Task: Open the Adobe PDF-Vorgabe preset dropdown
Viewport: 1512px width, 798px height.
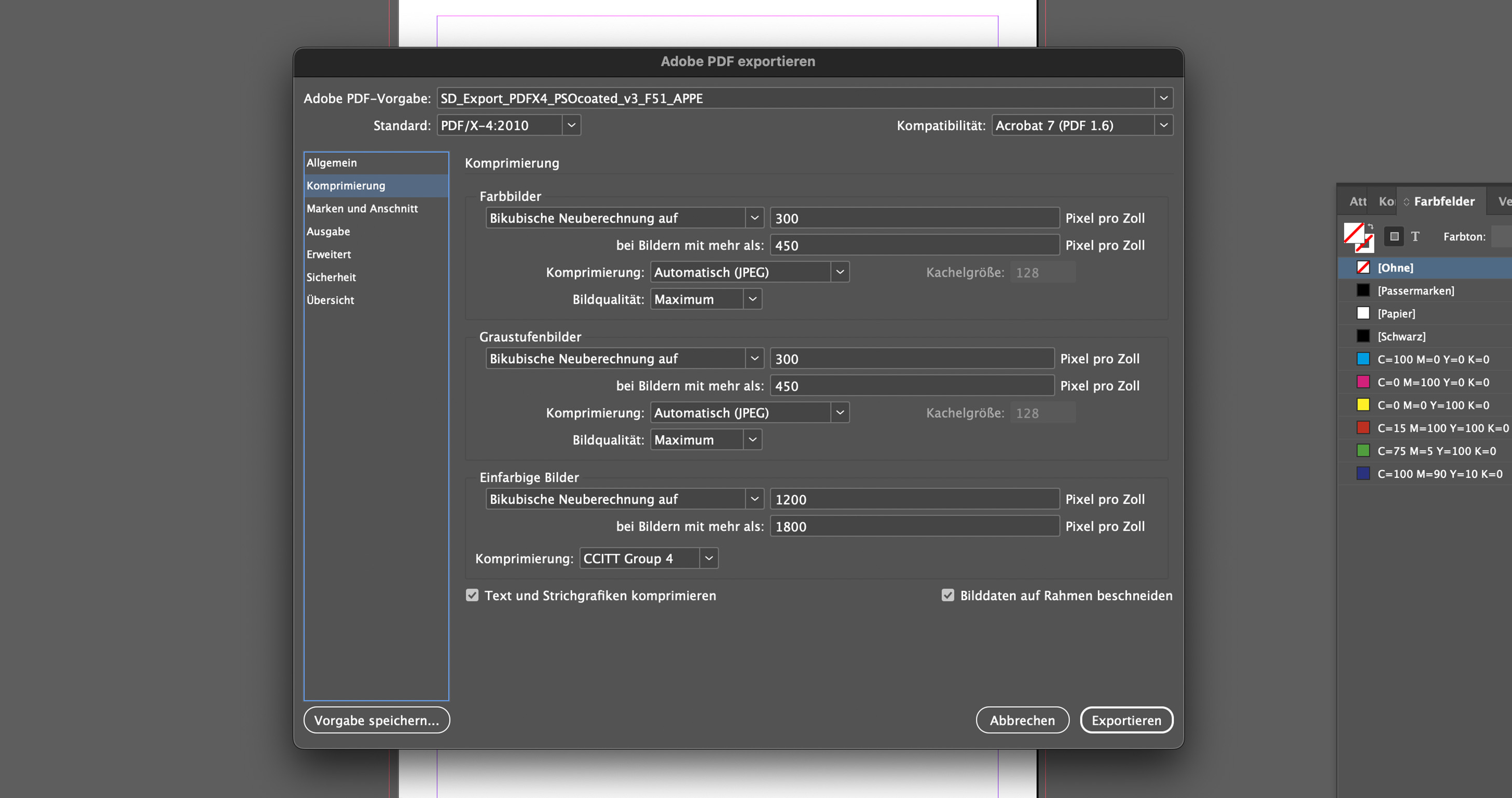Action: (1163, 98)
